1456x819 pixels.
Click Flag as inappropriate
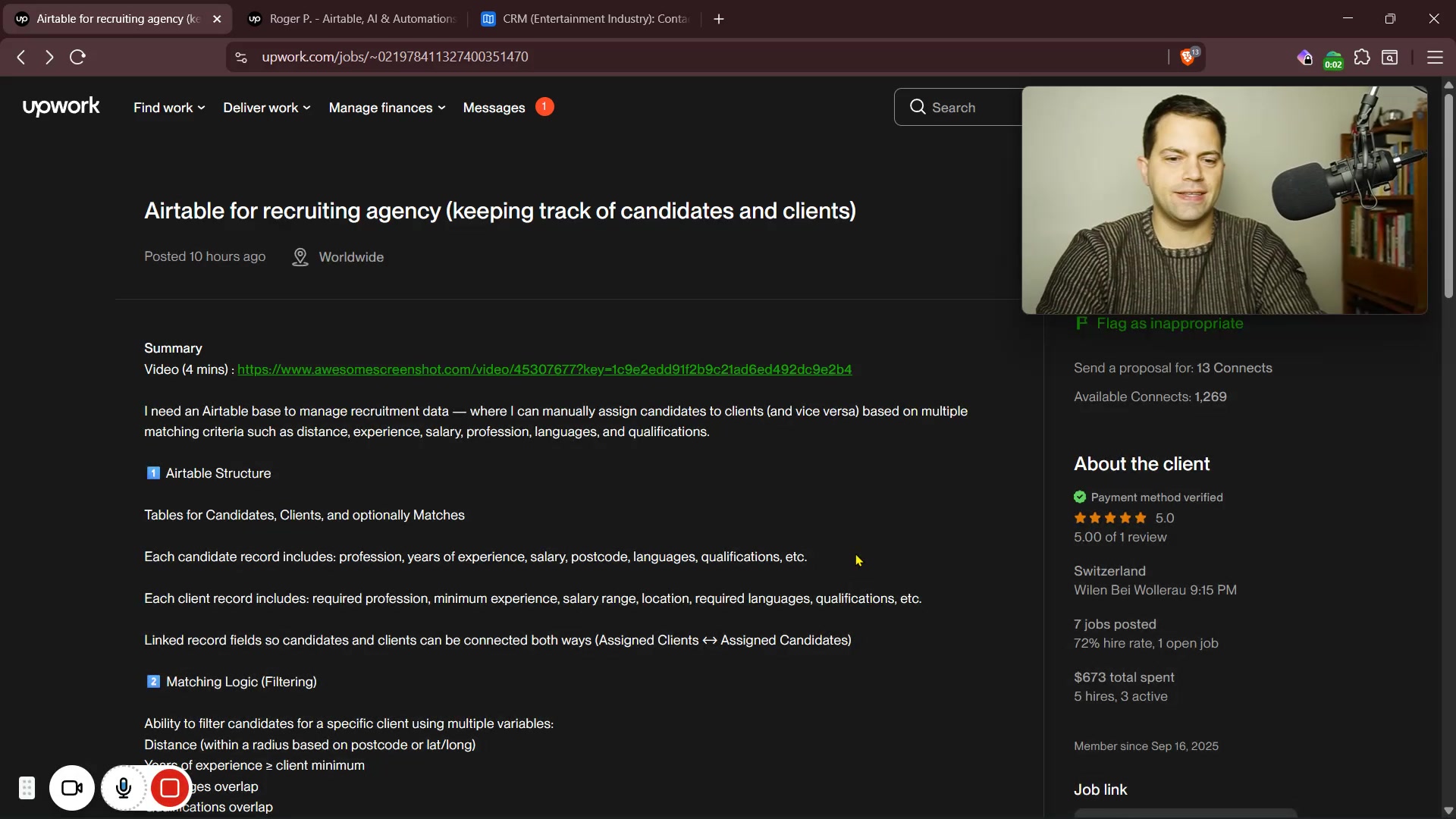click(1169, 324)
